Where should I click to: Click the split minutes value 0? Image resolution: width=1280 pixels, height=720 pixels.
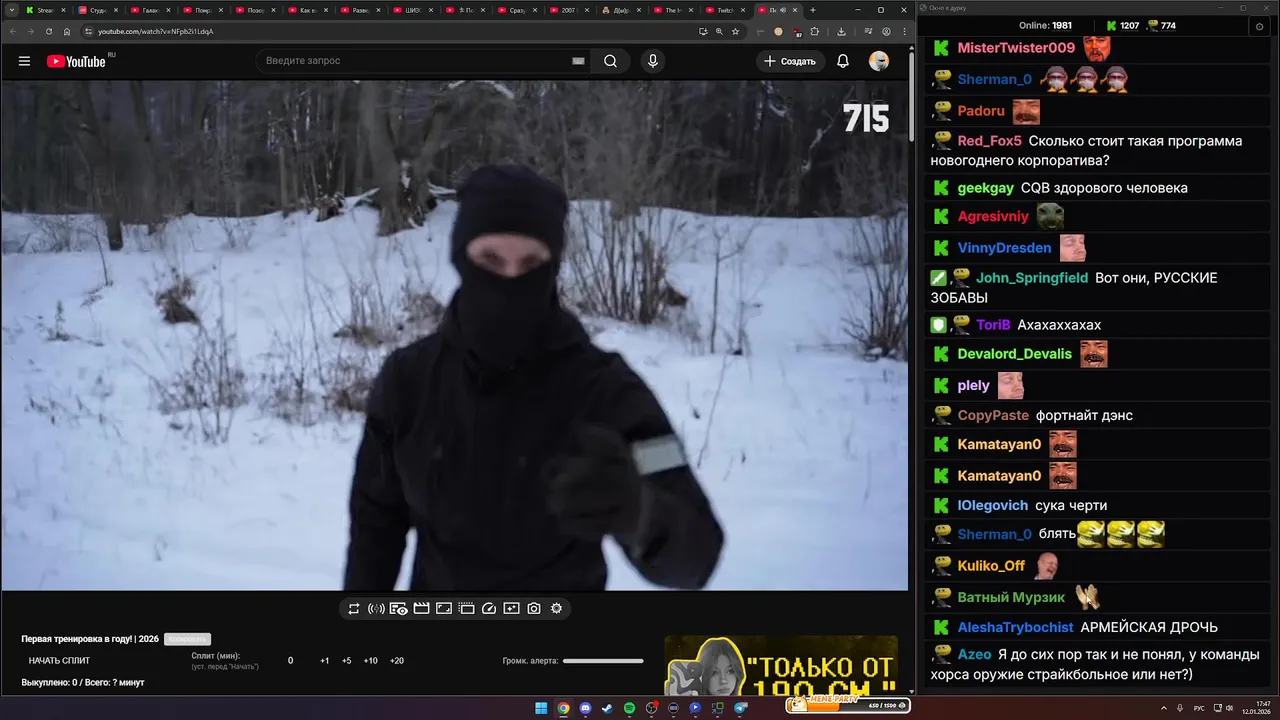coord(290,661)
